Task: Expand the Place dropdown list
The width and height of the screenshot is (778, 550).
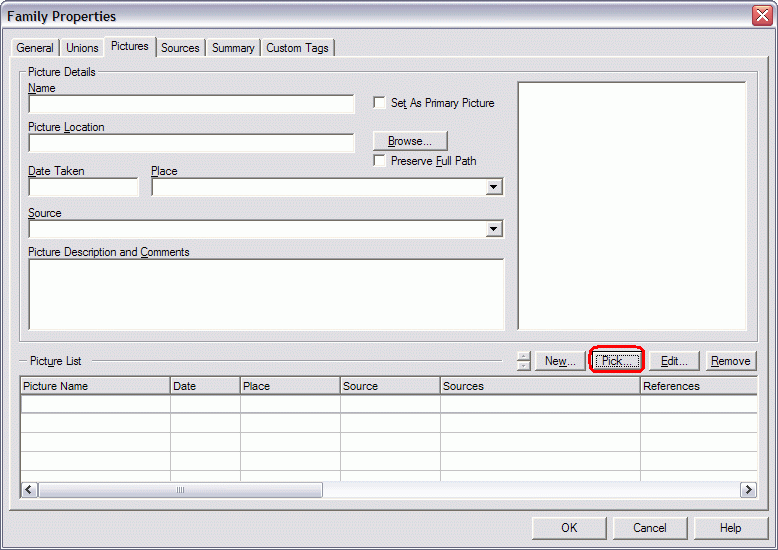Action: click(493, 188)
